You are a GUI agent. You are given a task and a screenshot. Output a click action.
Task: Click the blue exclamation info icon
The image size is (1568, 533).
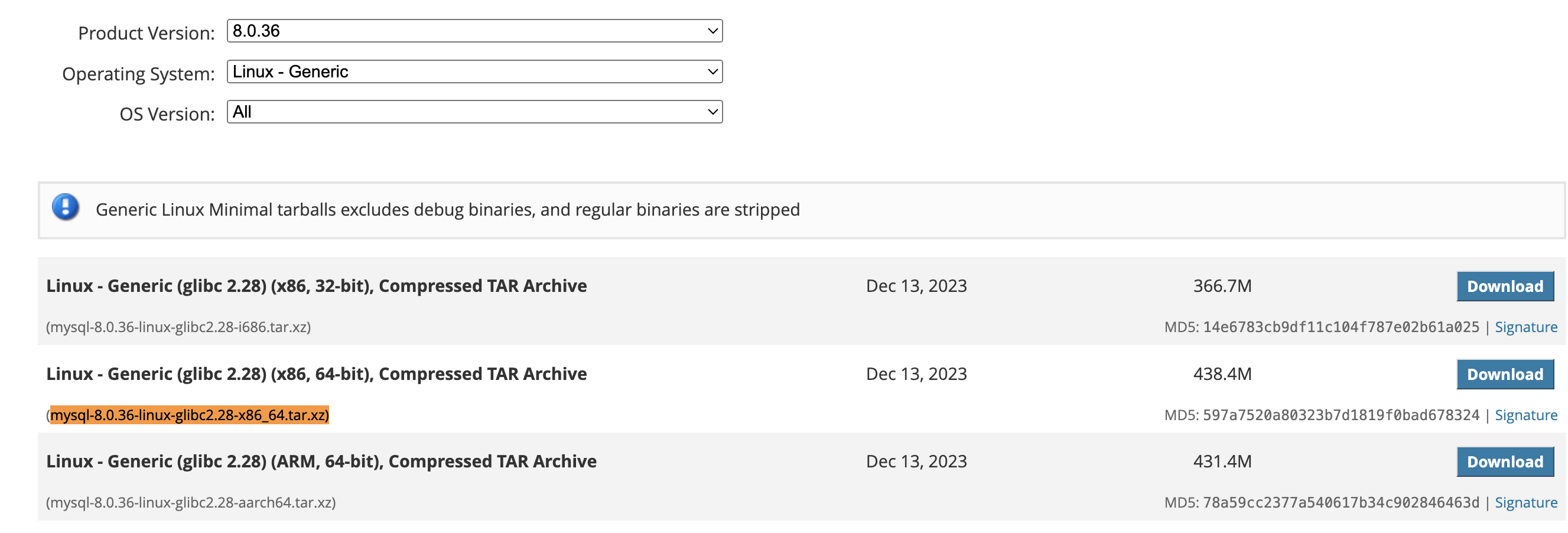[65, 207]
